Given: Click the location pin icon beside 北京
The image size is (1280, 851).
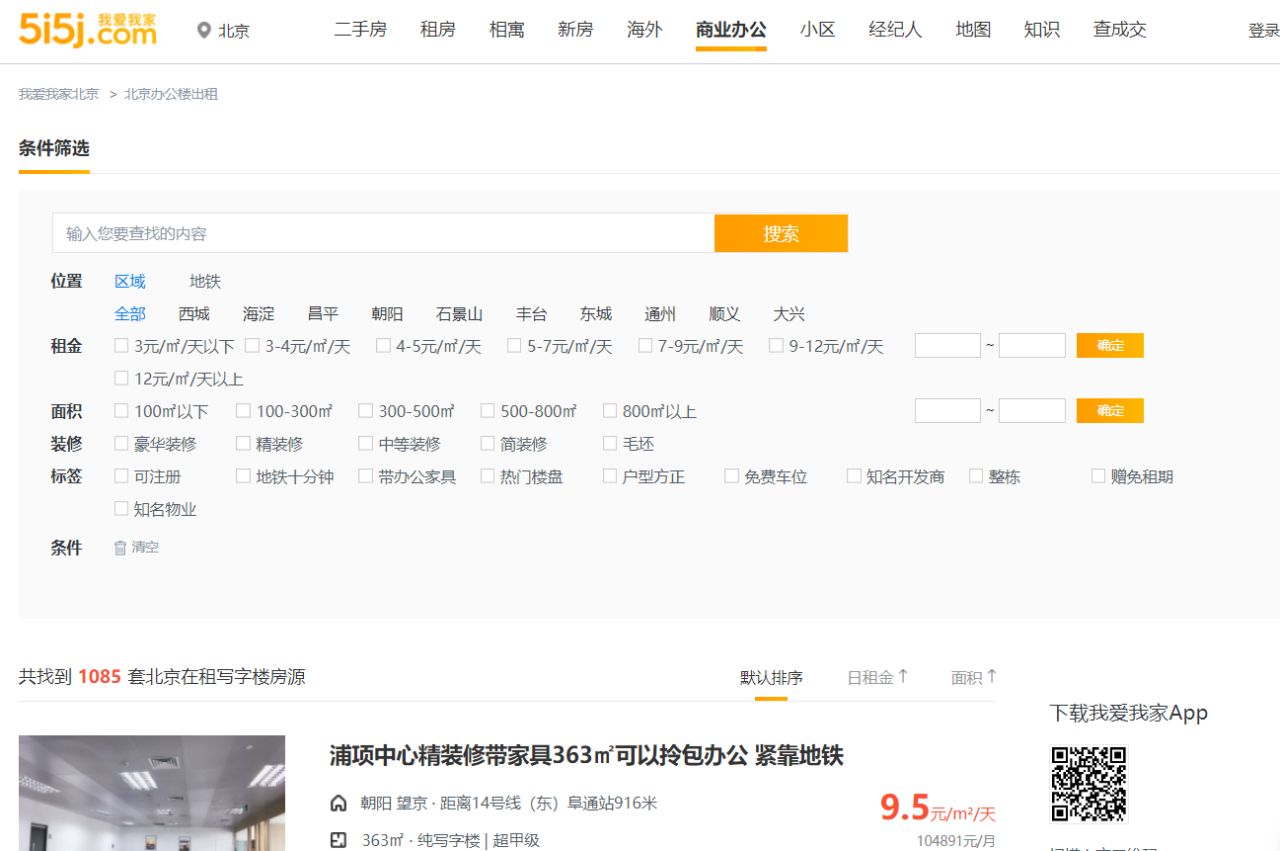Looking at the screenshot, I should pyautogui.click(x=205, y=31).
